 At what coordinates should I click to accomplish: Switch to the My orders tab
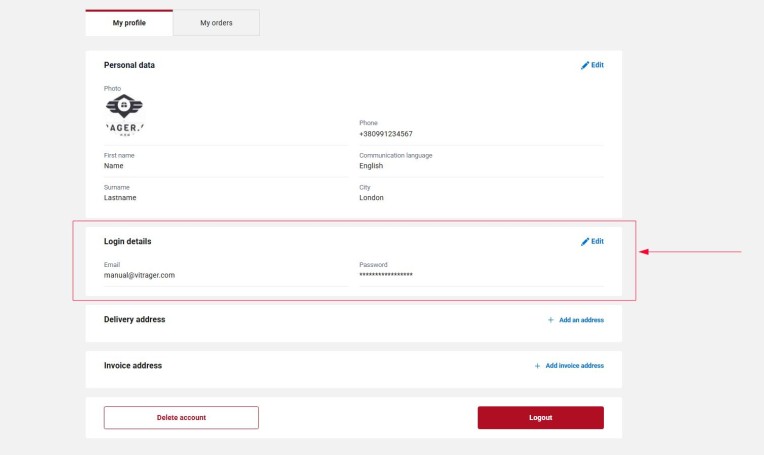tap(216, 23)
